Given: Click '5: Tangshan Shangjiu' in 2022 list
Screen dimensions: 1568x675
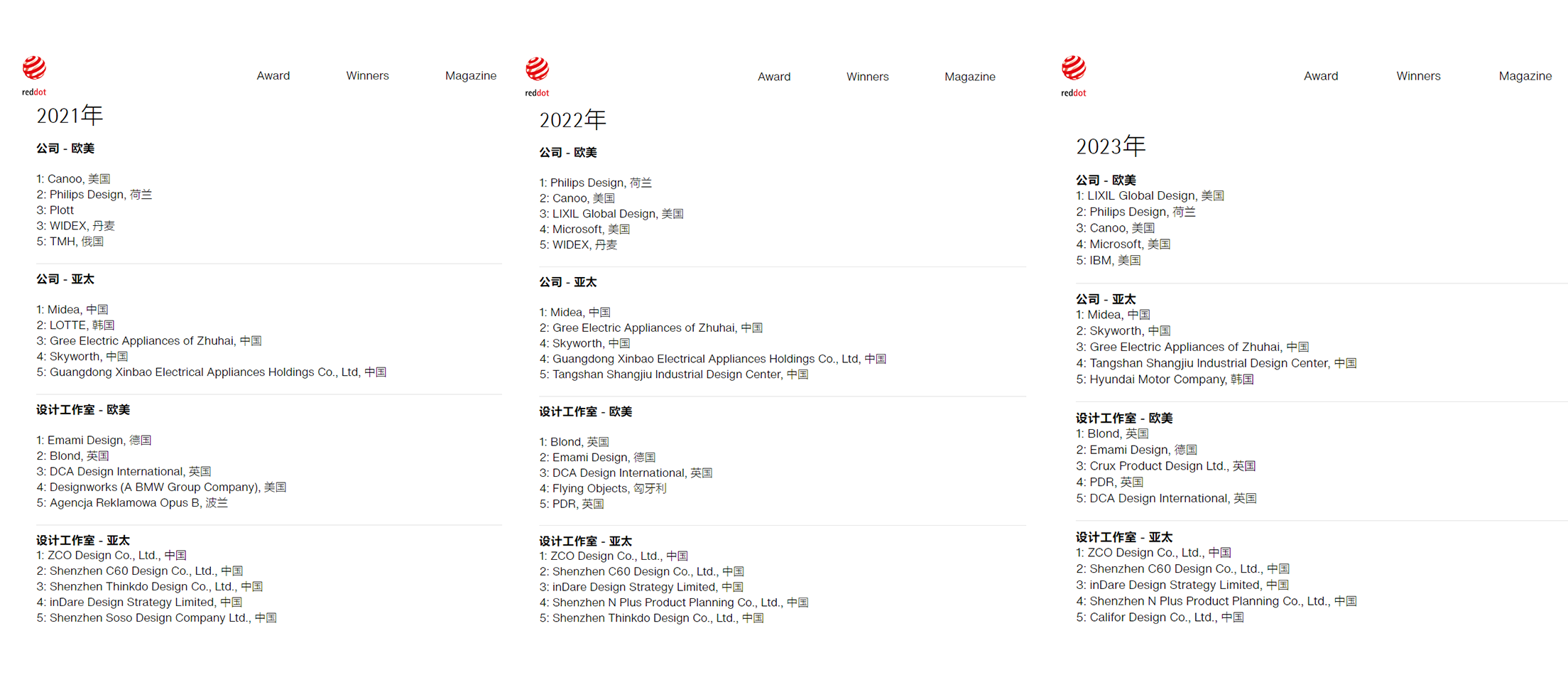Looking at the screenshot, I should tap(673, 374).
